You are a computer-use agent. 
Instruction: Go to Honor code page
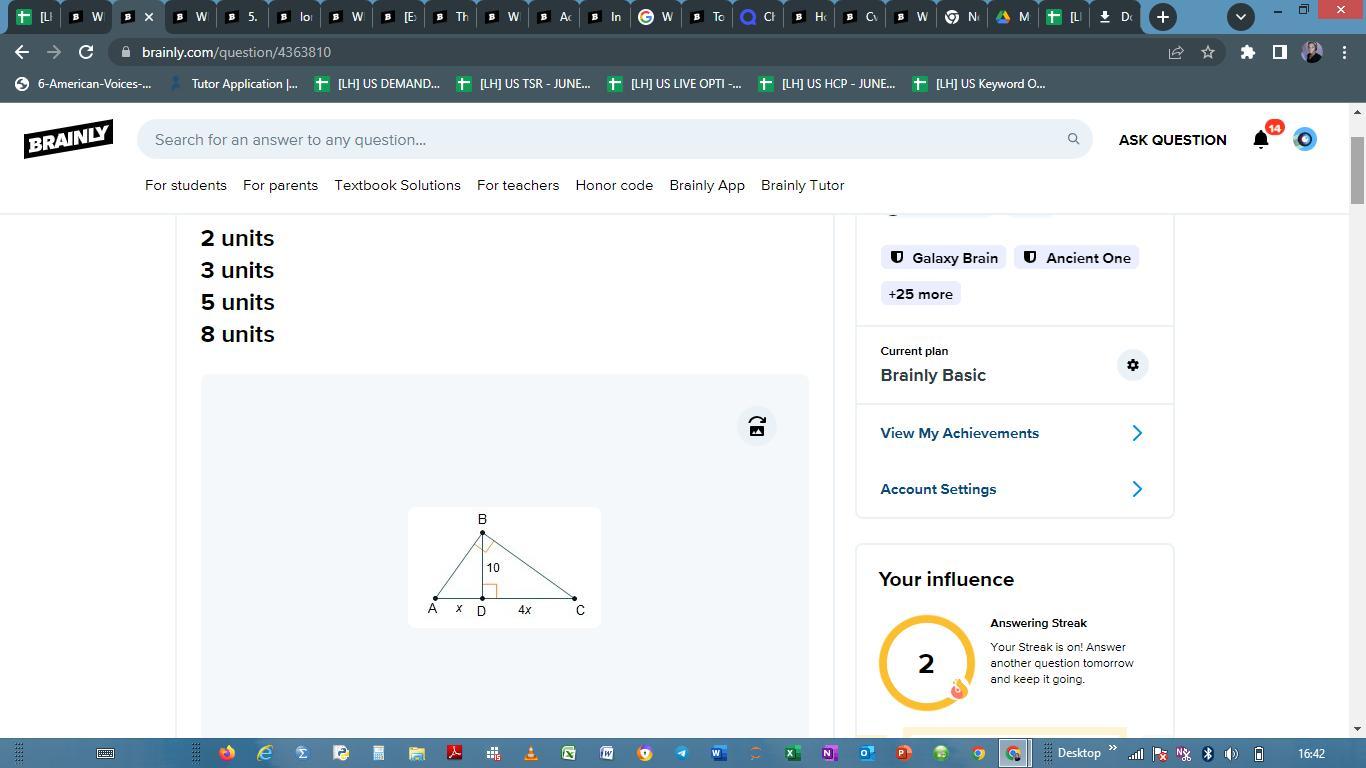[614, 185]
